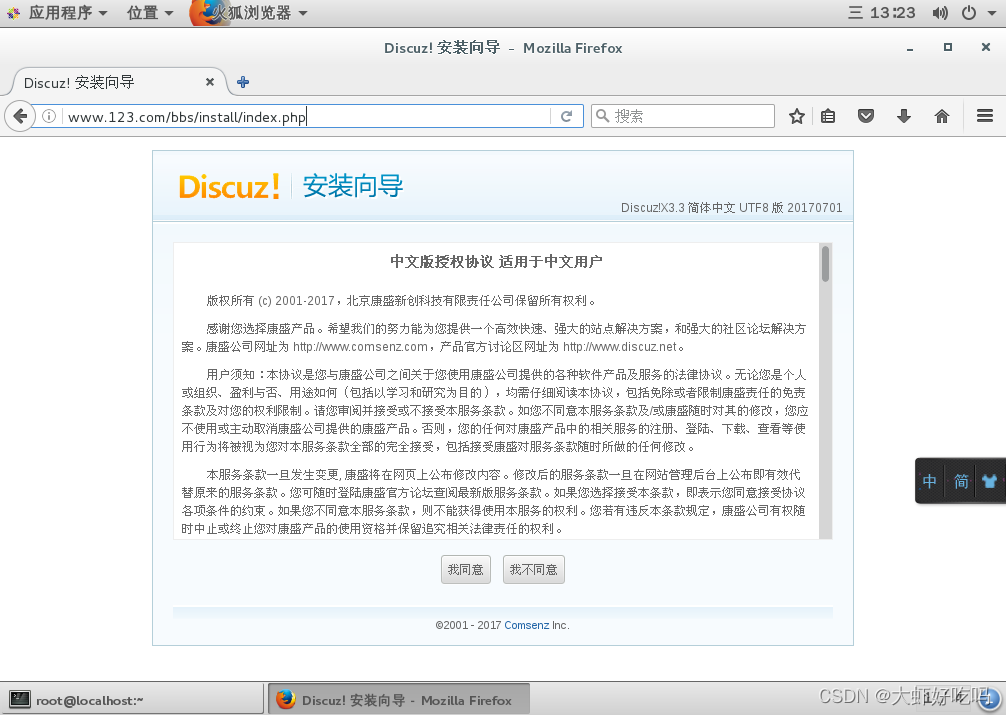Open a new tab with the plus icon
This screenshot has height=715, width=1006.
point(243,82)
